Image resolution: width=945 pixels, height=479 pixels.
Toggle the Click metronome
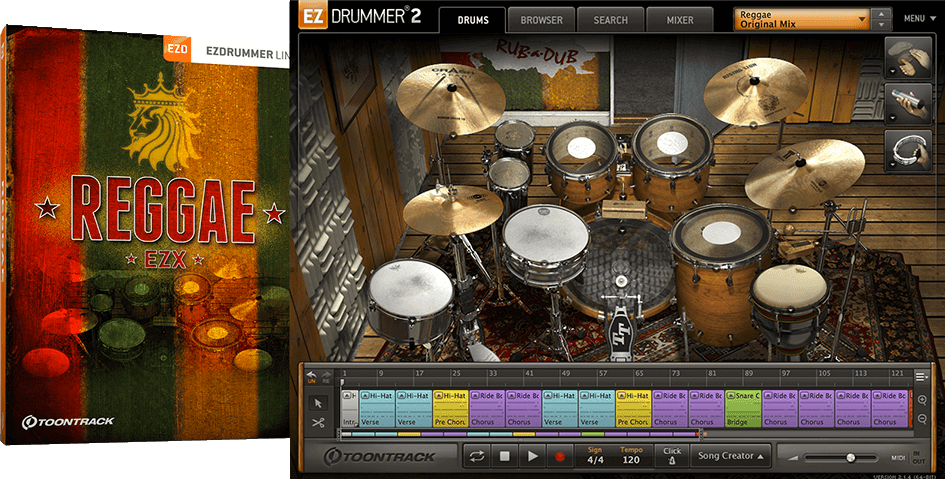[x=672, y=456]
